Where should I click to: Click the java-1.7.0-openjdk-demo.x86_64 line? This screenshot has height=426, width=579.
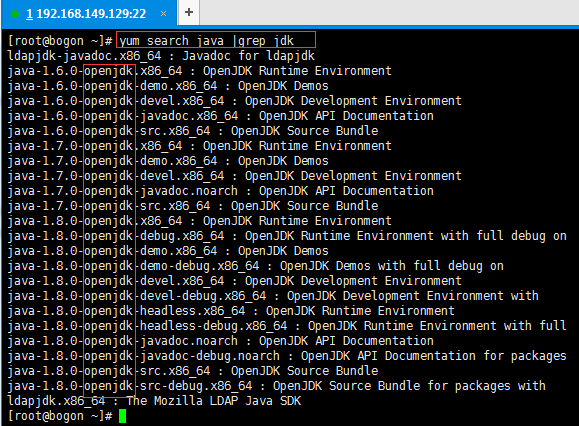[168, 161]
